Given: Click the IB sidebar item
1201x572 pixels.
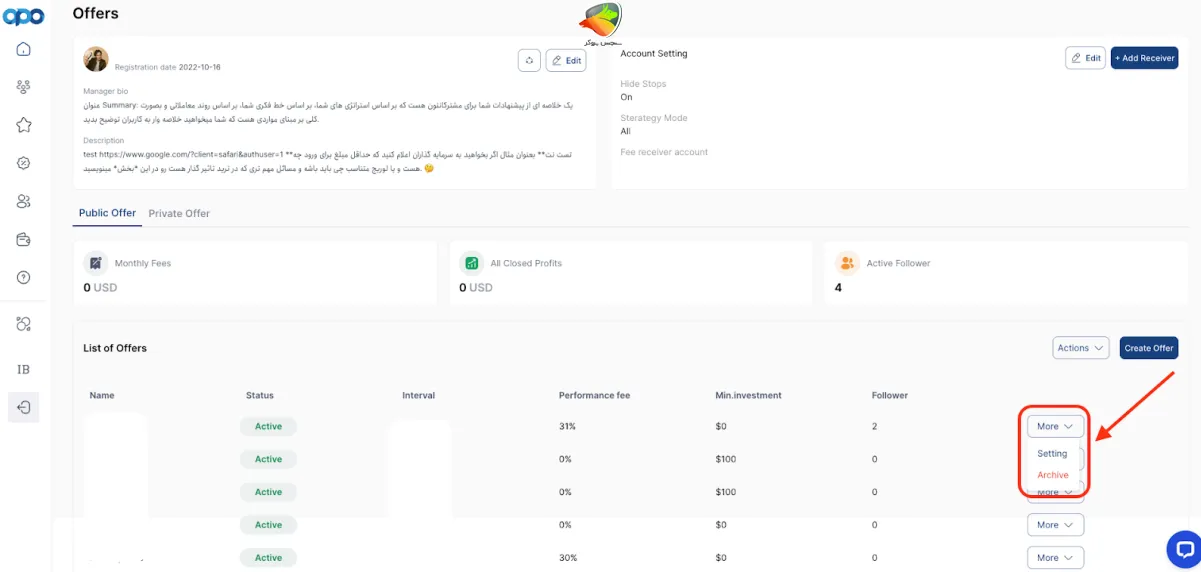Looking at the screenshot, I should 24,369.
